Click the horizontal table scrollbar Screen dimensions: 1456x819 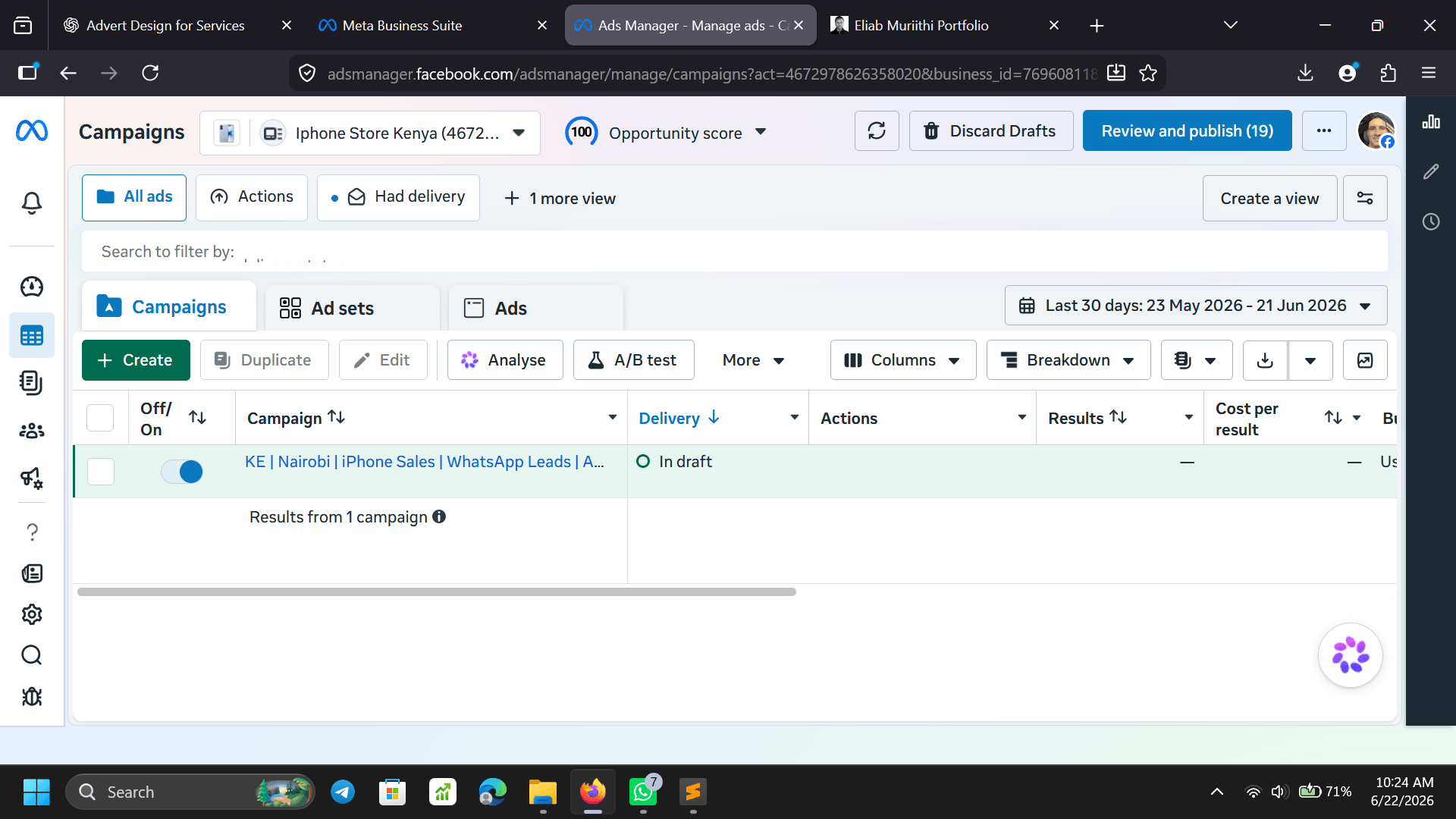tap(437, 591)
